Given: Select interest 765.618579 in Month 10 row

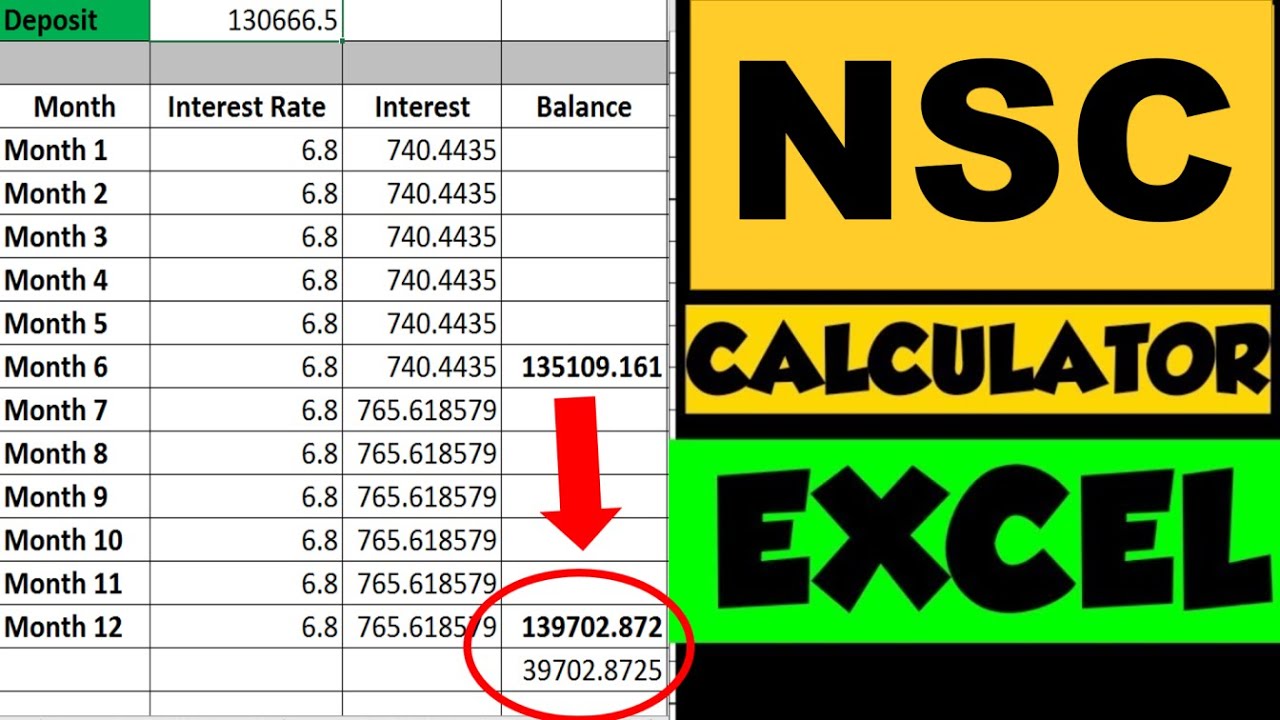Looking at the screenshot, I should 422,540.
